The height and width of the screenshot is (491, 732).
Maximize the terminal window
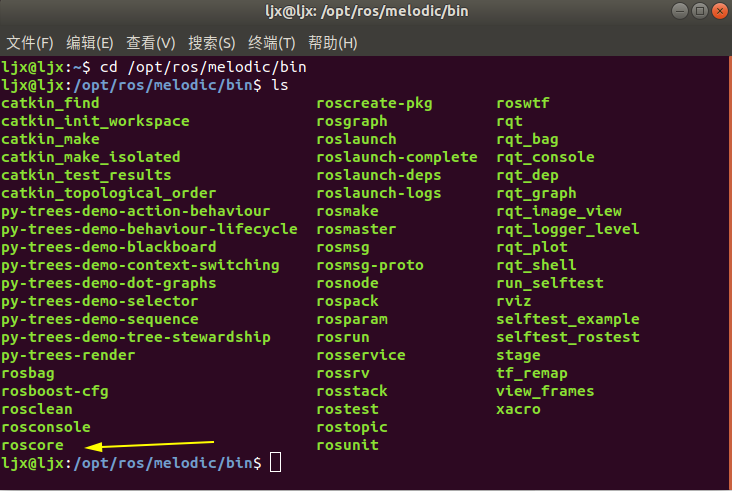pyautogui.click(x=700, y=11)
